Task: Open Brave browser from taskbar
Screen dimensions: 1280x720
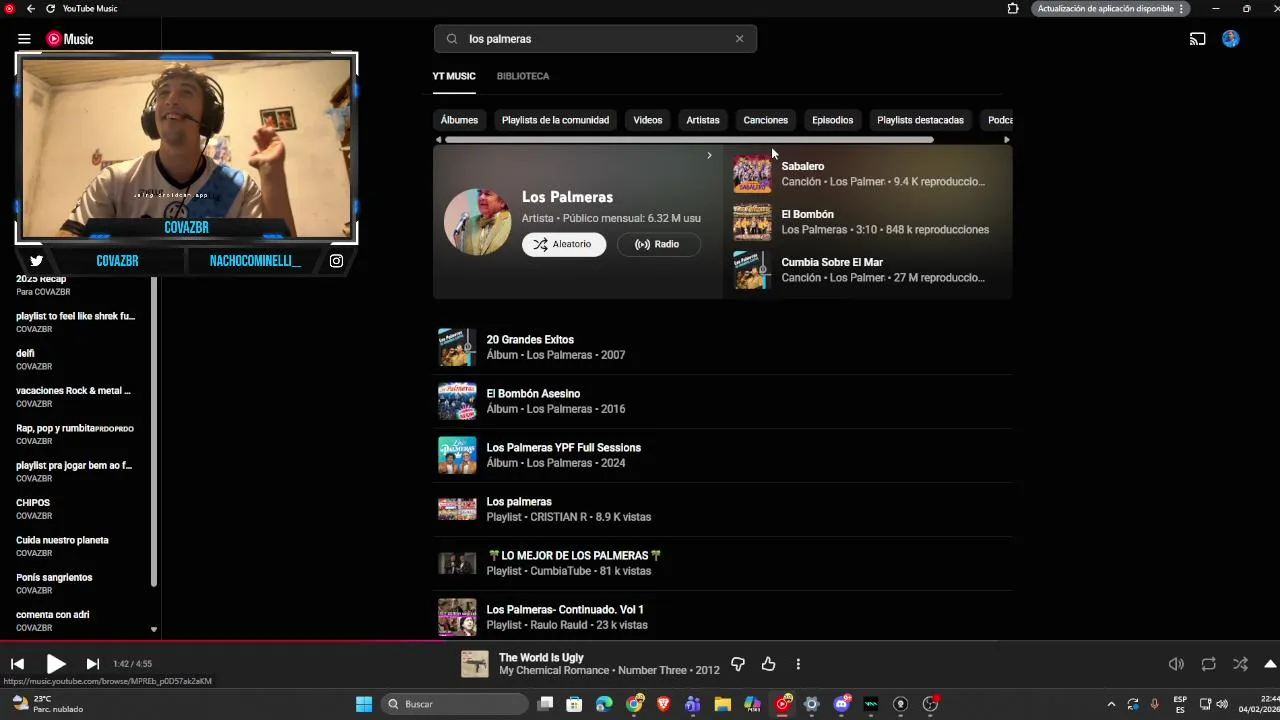Action: (x=663, y=704)
